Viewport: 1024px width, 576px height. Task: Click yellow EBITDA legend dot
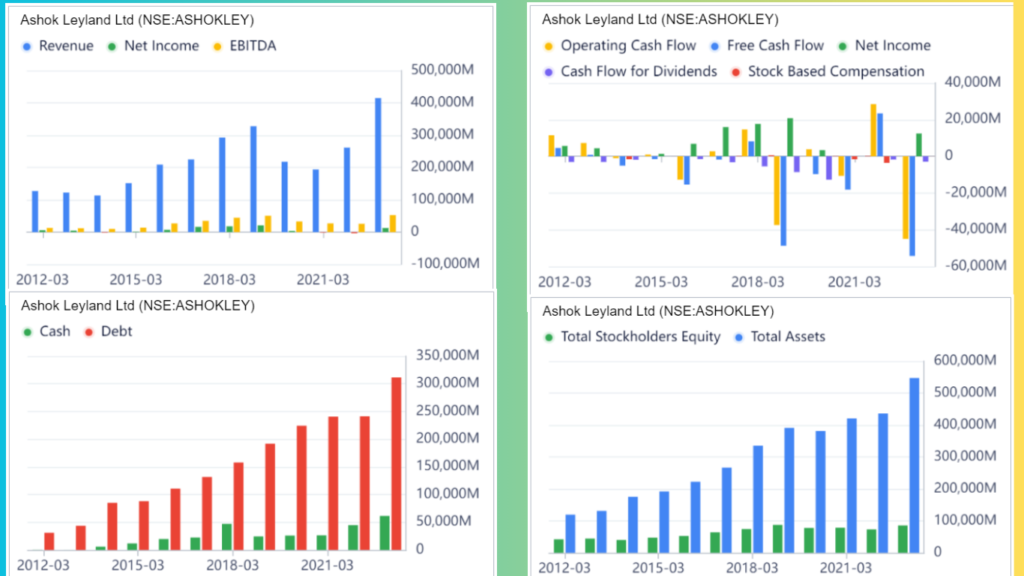pyautogui.click(x=217, y=46)
